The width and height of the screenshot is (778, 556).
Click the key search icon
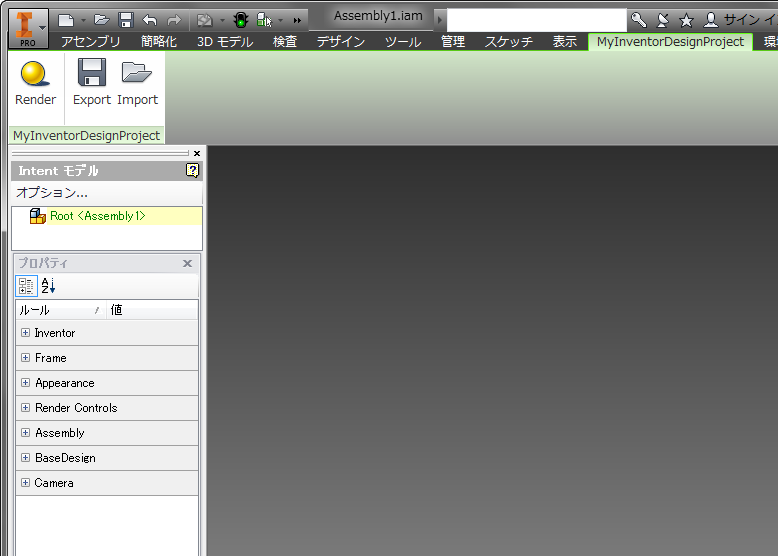point(639,20)
